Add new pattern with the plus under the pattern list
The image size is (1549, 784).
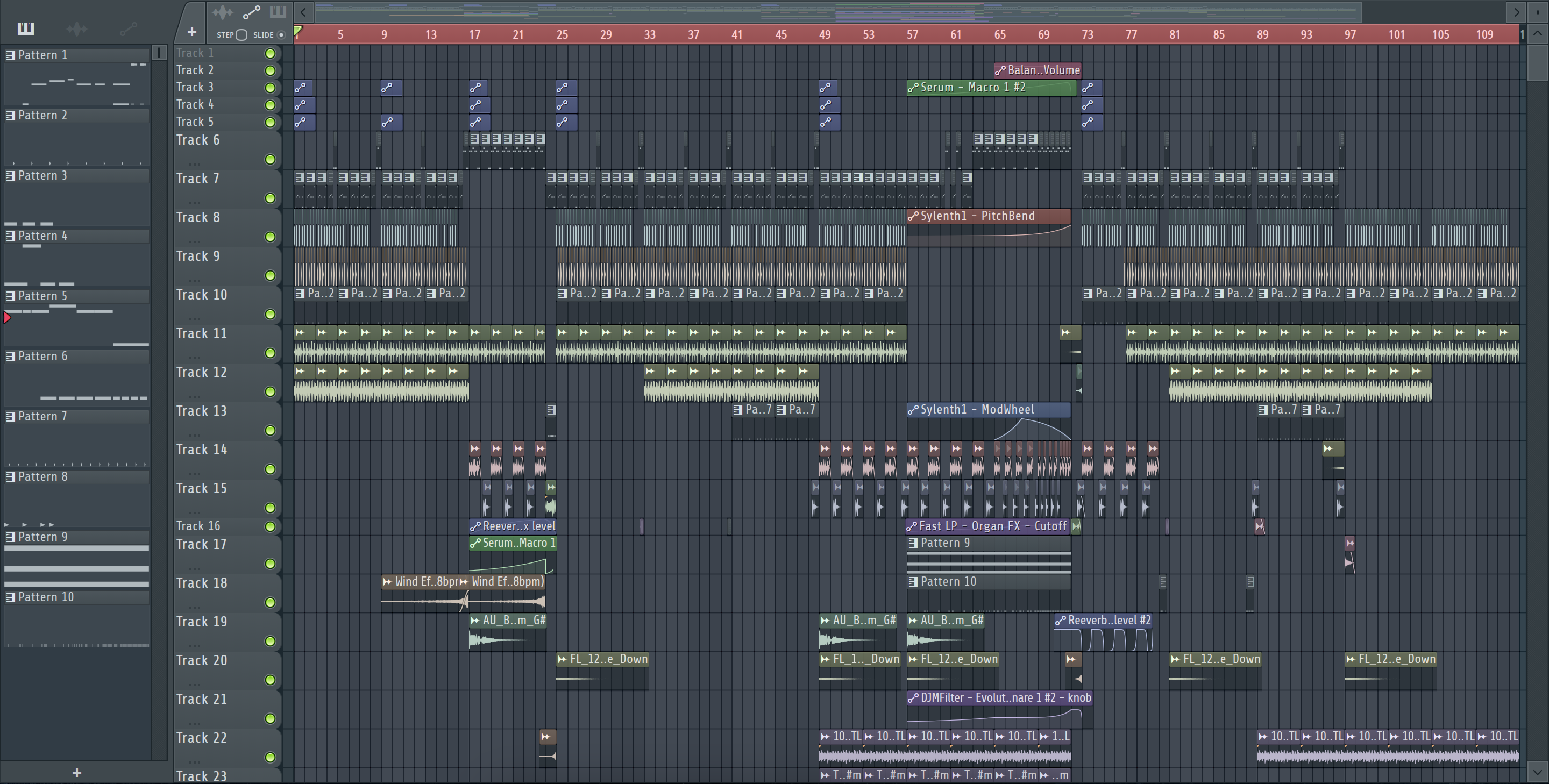pos(76,773)
